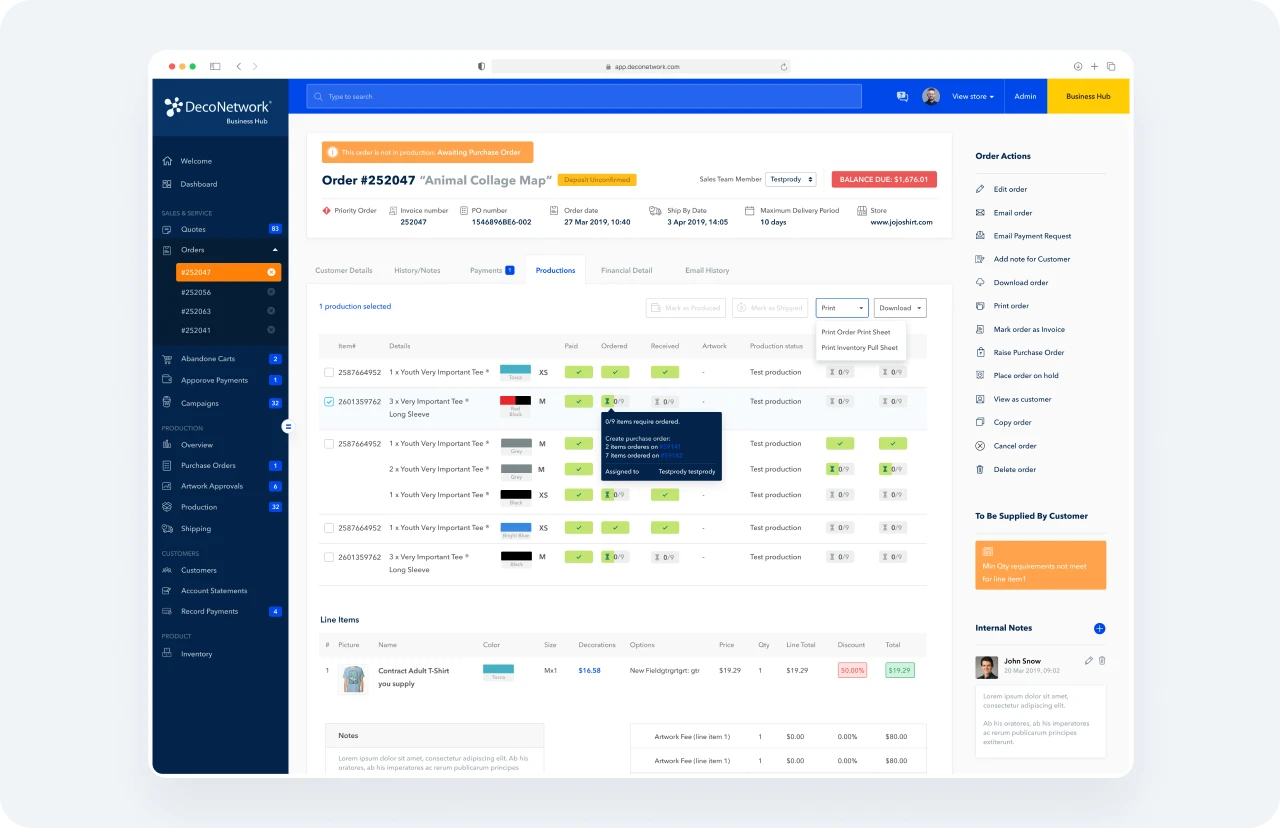Uncheck production item 2601359762 M row
The width and height of the screenshot is (1280, 828).
pyautogui.click(x=329, y=402)
